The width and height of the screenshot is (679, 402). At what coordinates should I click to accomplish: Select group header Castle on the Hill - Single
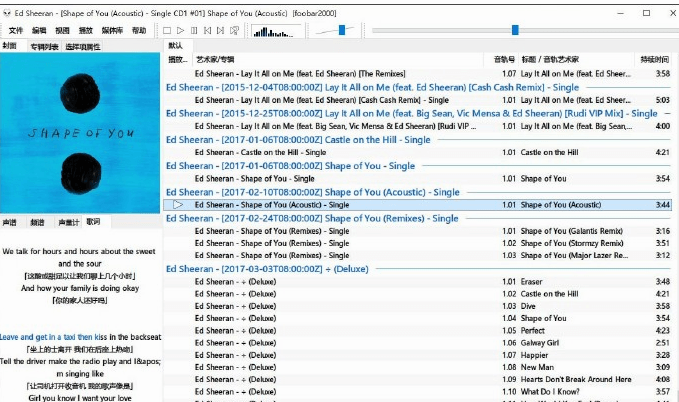click(418, 139)
